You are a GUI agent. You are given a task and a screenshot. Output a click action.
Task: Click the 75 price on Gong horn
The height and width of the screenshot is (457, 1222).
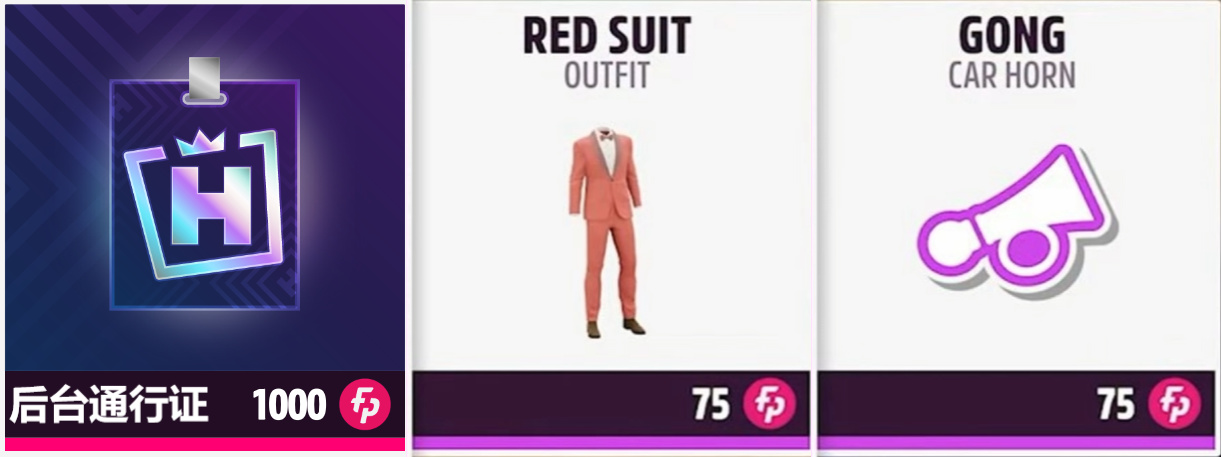[1116, 405]
